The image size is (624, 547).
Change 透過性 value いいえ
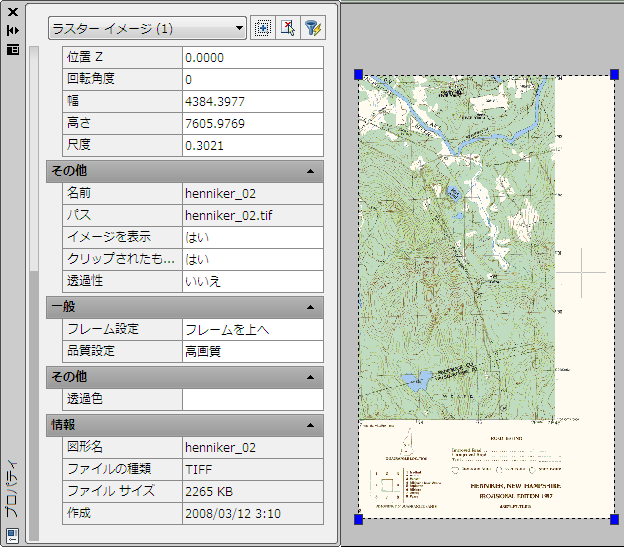click(x=253, y=281)
